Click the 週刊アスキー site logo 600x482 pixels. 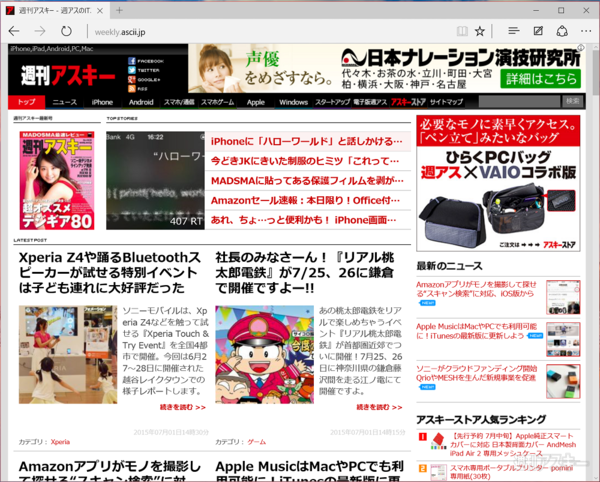(68, 75)
